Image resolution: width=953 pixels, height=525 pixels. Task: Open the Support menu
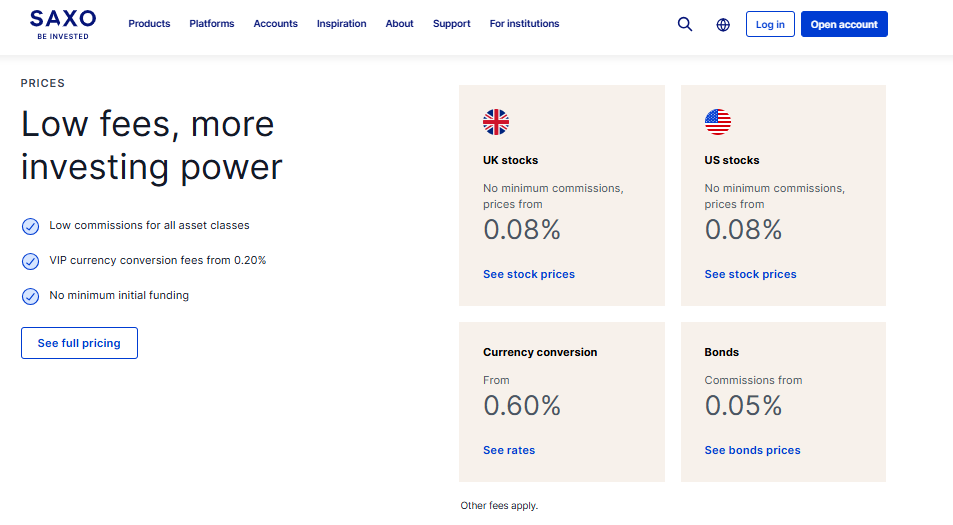[452, 24]
